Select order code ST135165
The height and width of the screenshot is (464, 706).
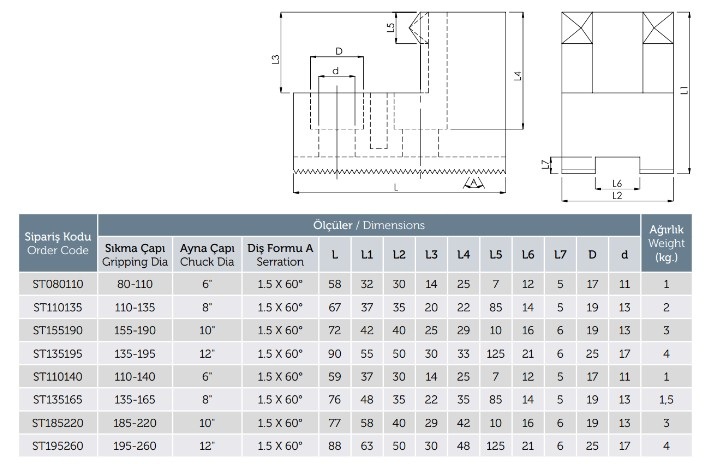[58, 400]
